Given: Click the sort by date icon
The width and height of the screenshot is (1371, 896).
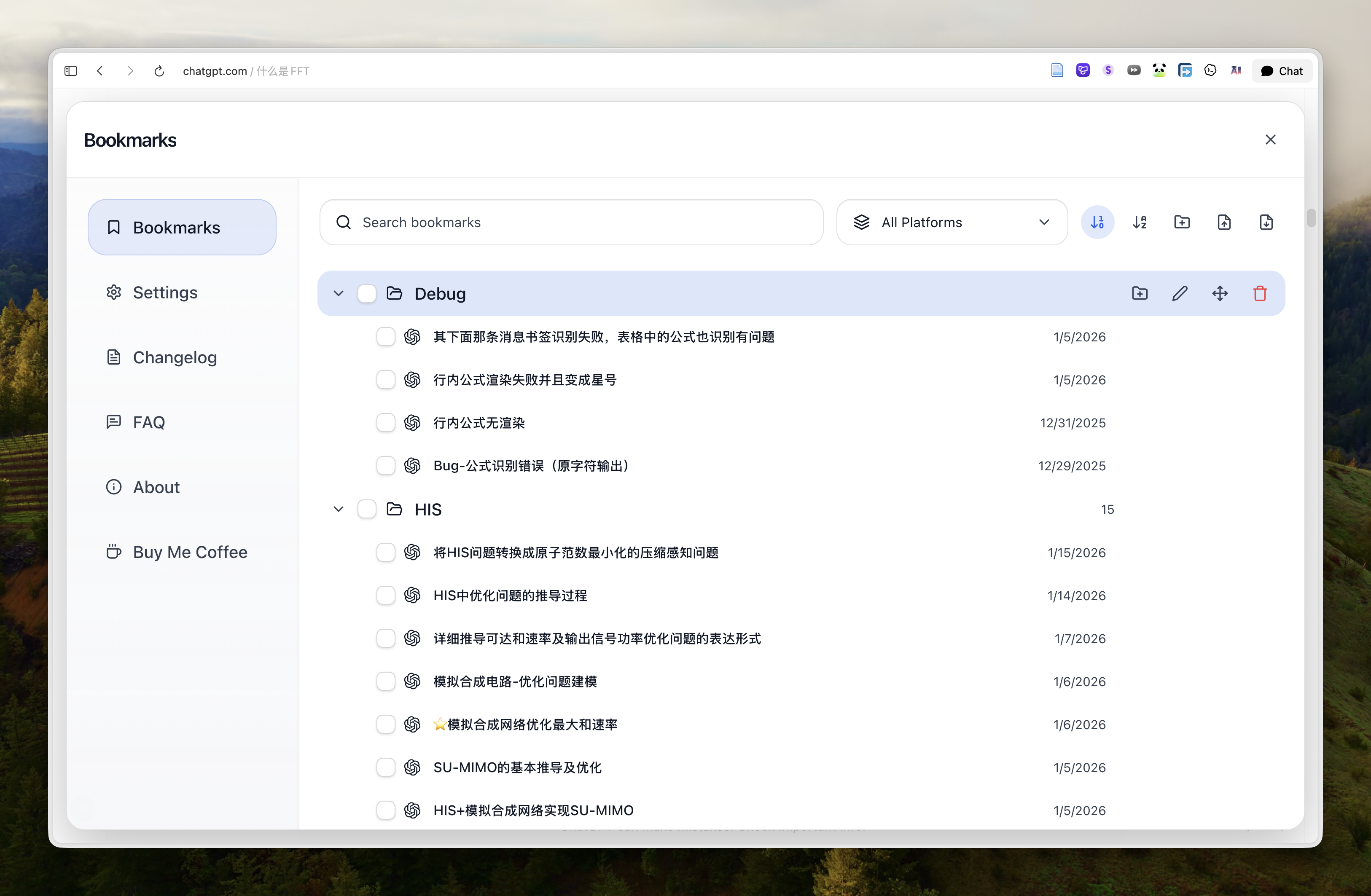Looking at the screenshot, I should 1097,222.
